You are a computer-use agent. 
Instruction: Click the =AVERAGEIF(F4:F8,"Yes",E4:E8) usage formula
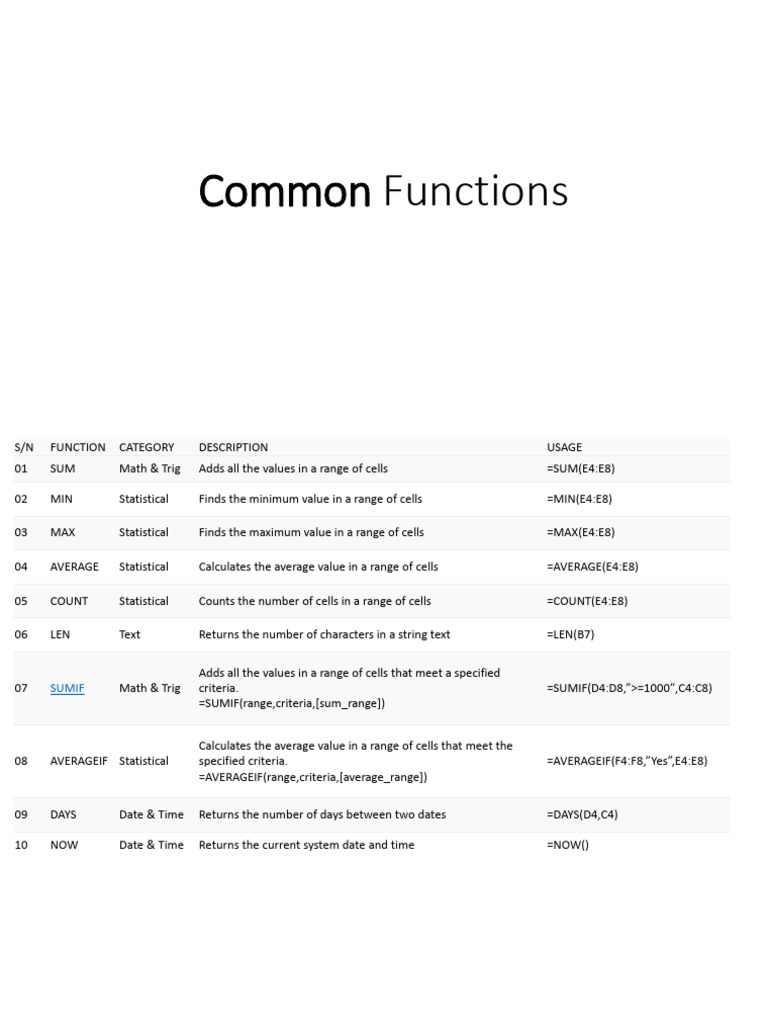click(627, 761)
